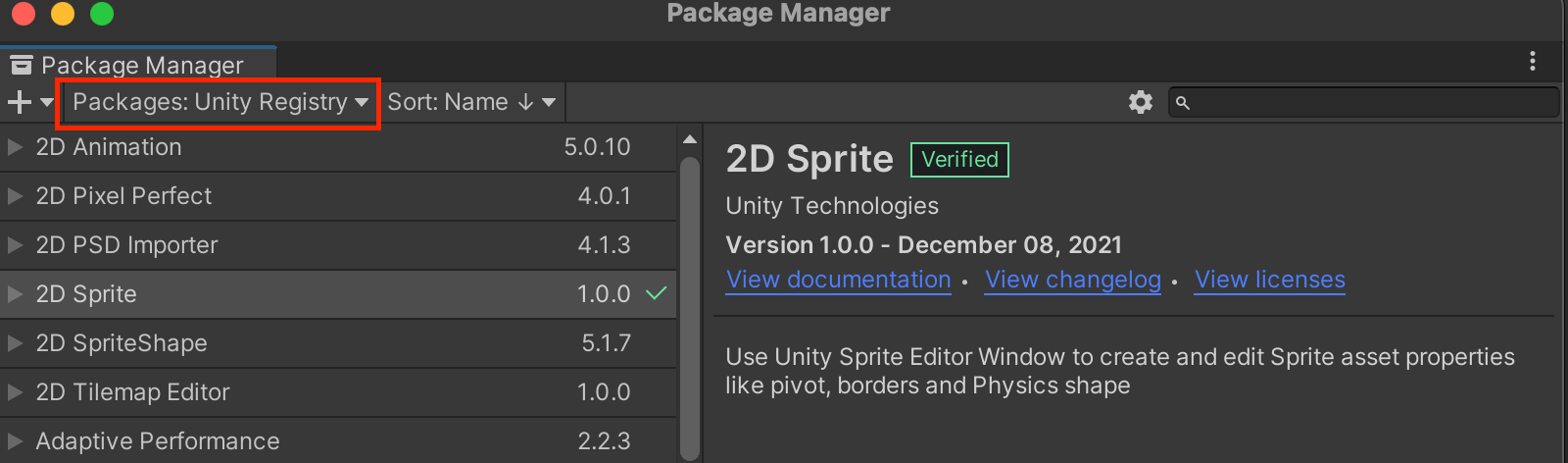Viewport: 1568px width, 463px height.
Task: Click the green checkmark on 2D Sprite
Action: pos(657,293)
